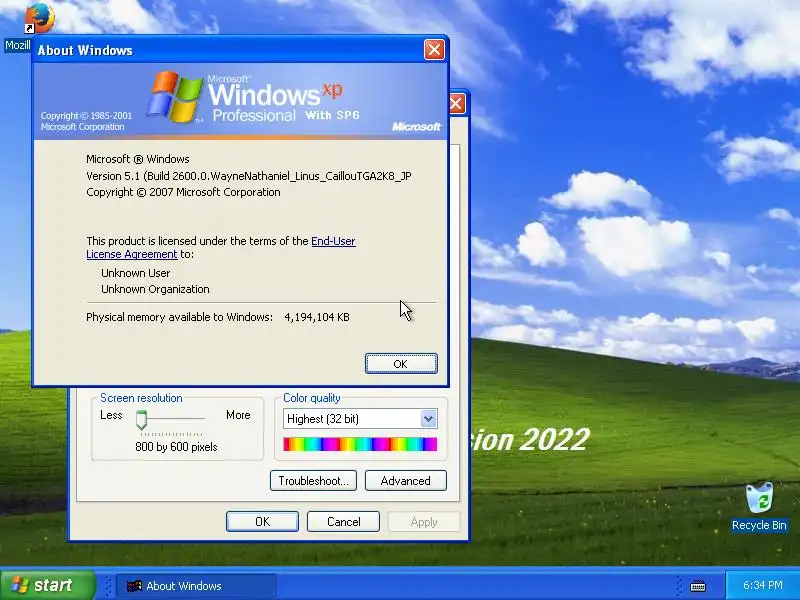
Task: Click the 'Microsoft ® Windows' text line
Action: click(138, 159)
